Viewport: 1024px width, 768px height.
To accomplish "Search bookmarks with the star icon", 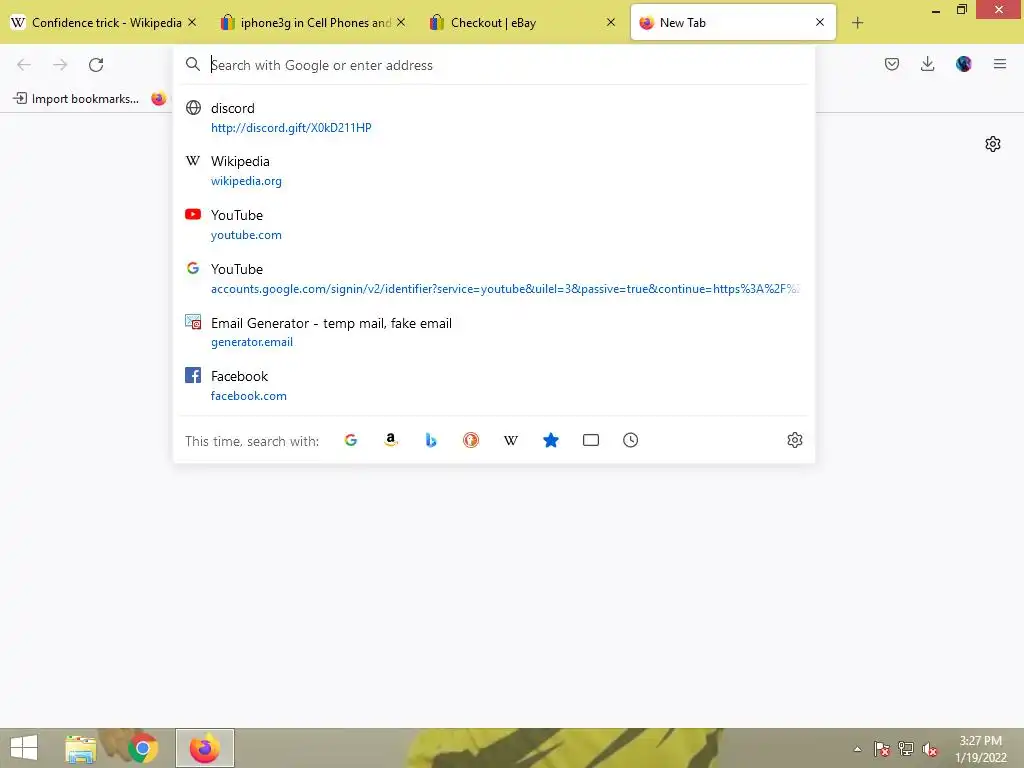I will pyautogui.click(x=551, y=440).
